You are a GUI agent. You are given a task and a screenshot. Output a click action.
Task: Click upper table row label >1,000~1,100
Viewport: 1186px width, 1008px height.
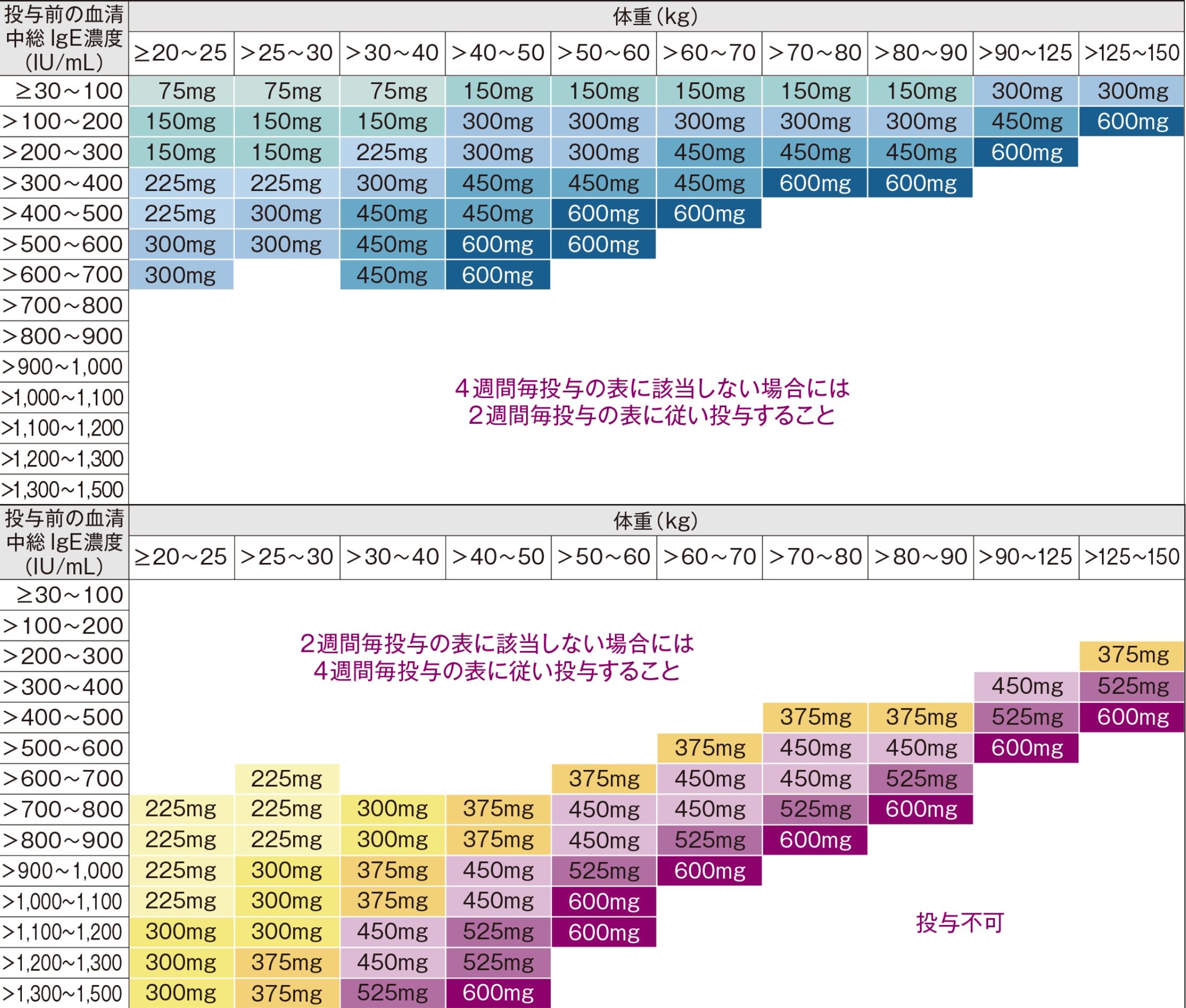pyautogui.click(x=64, y=398)
